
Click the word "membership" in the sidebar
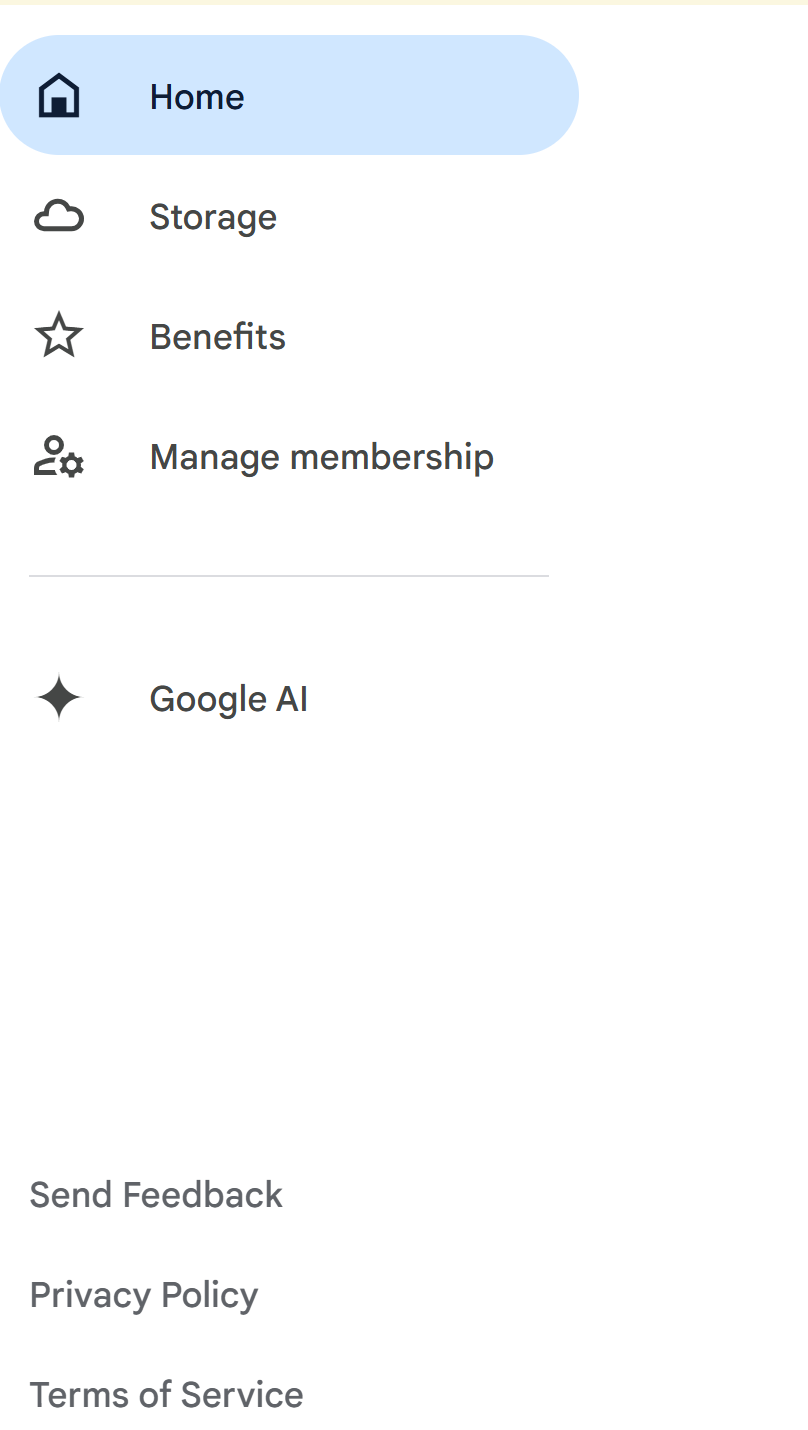click(x=392, y=457)
